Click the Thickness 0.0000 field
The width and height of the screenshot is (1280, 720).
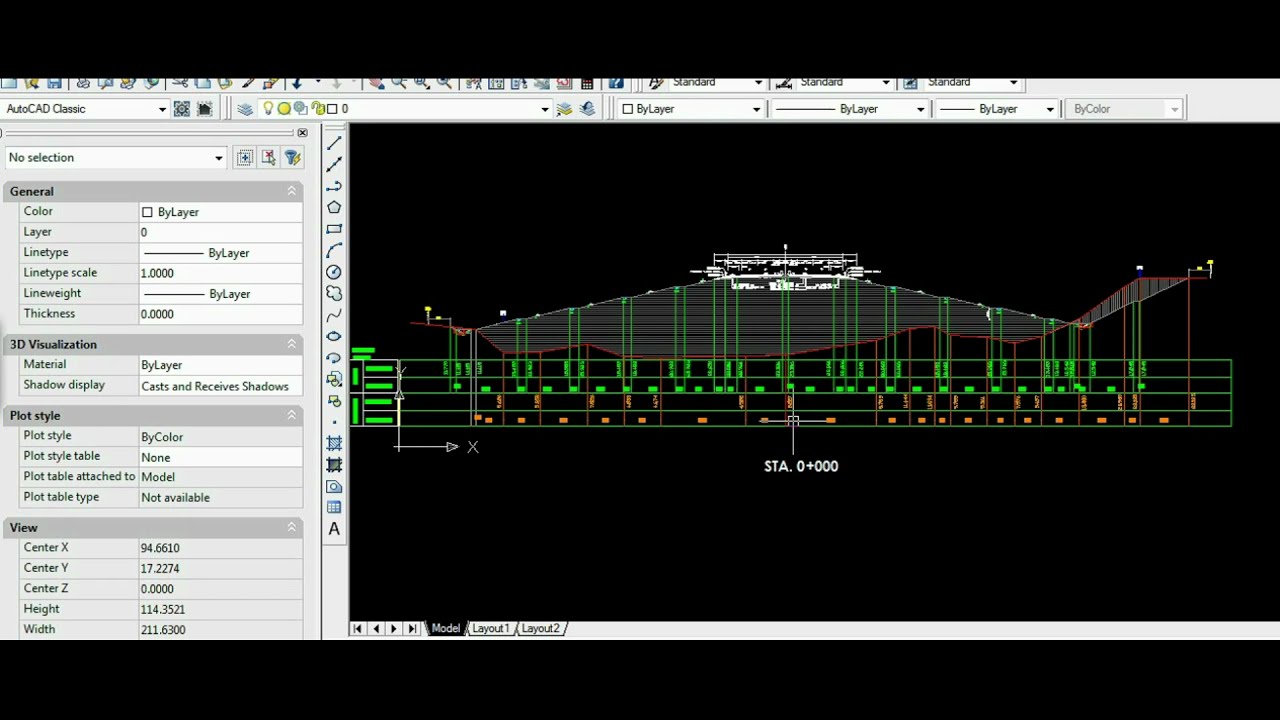point(220,314)
